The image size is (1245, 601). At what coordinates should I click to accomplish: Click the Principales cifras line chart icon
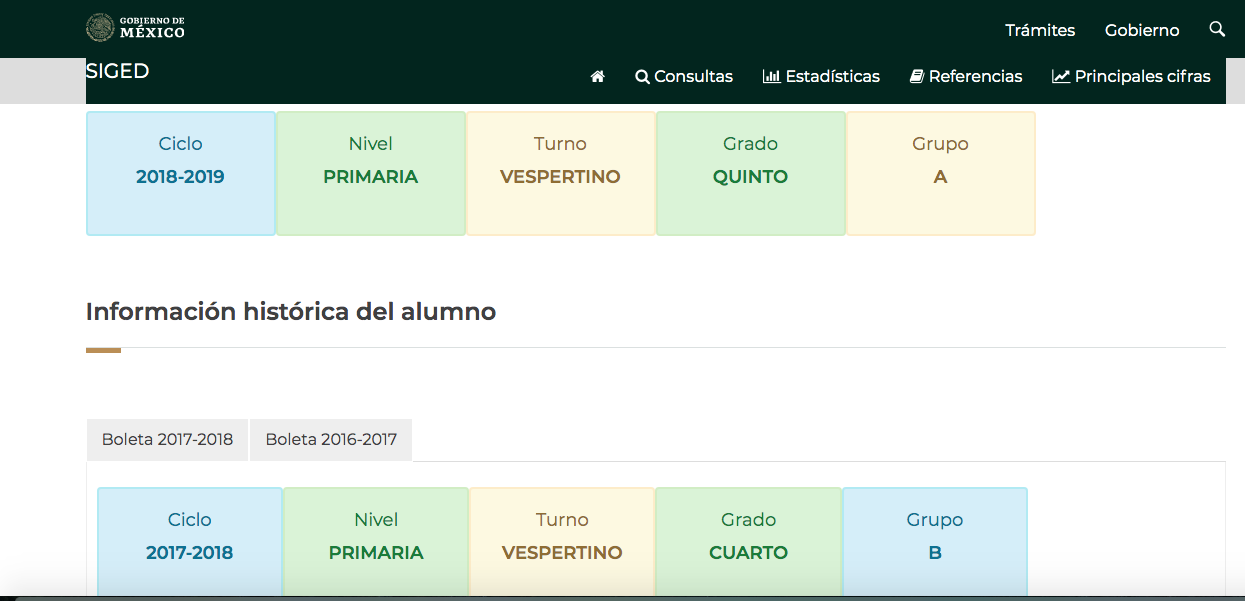pos(1061,77)
